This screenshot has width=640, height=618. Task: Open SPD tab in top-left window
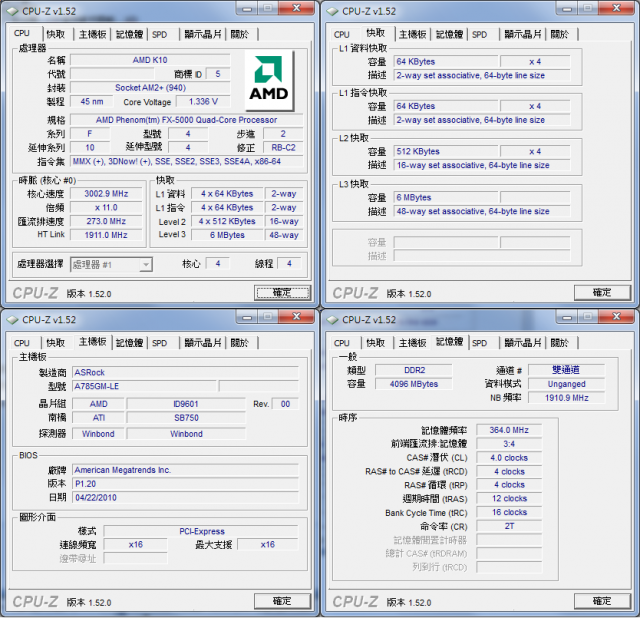pos(160,34)
